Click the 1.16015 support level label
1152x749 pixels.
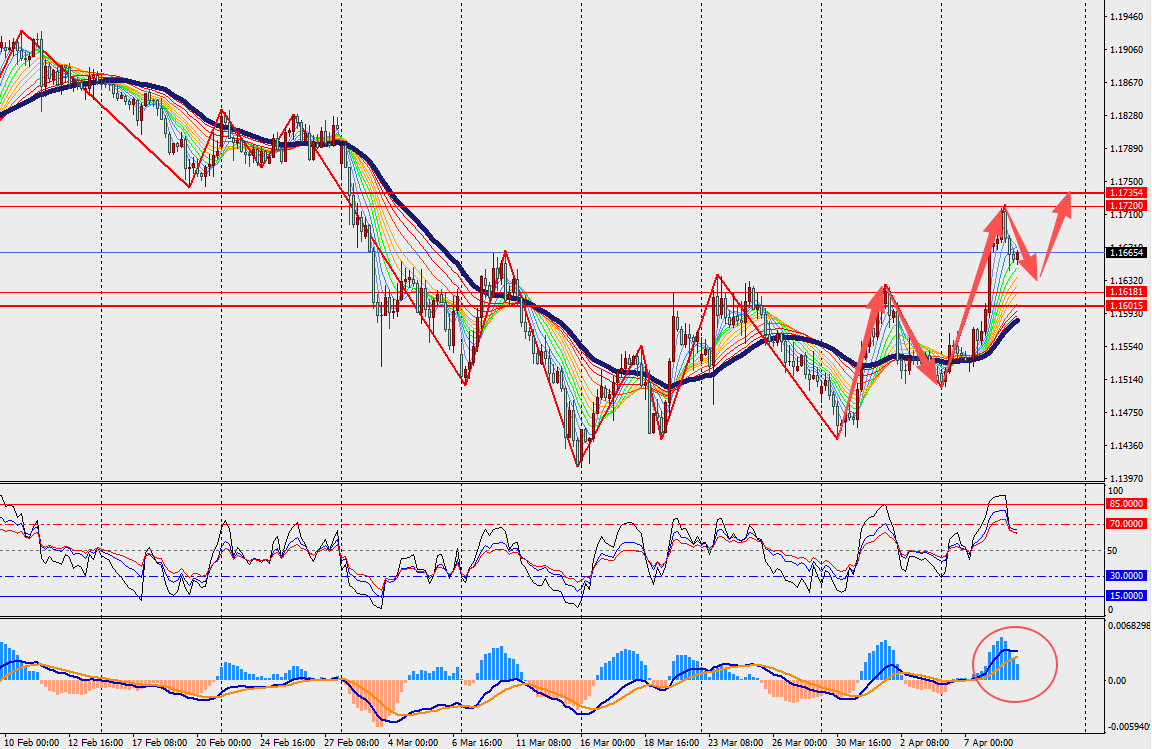pos(1125,306)
